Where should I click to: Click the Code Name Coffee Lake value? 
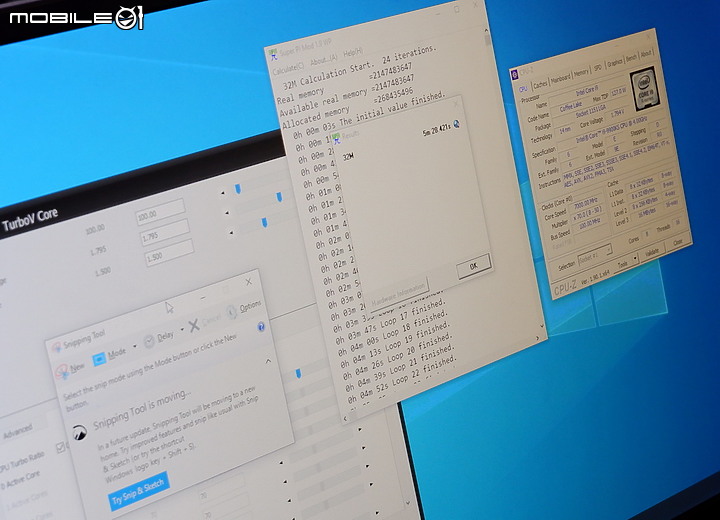571,107
